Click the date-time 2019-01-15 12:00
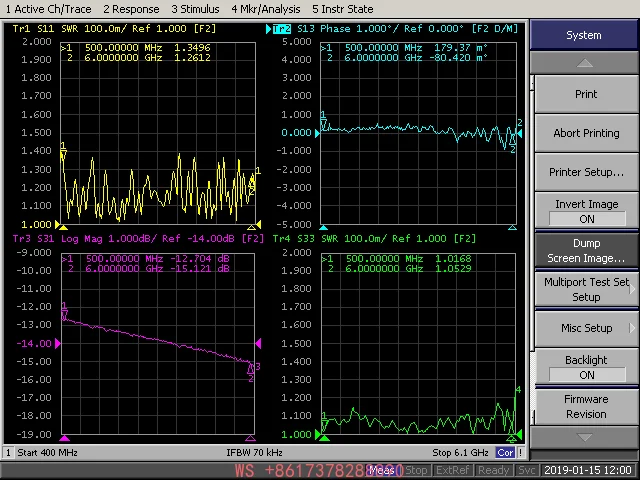Viewport: 640px width, 480px height. (x=588, y=471)
